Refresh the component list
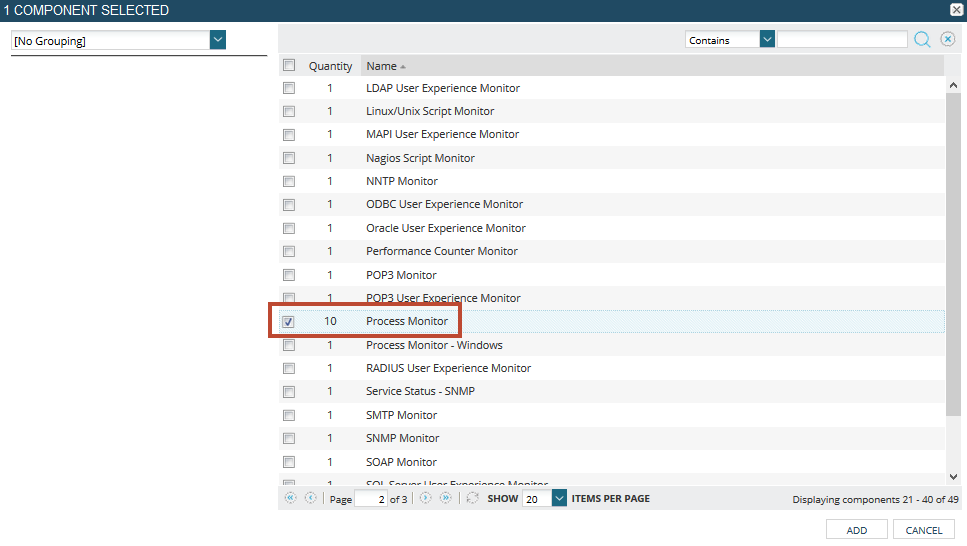This screenshot has width=967, height=546. click(473, 498)
